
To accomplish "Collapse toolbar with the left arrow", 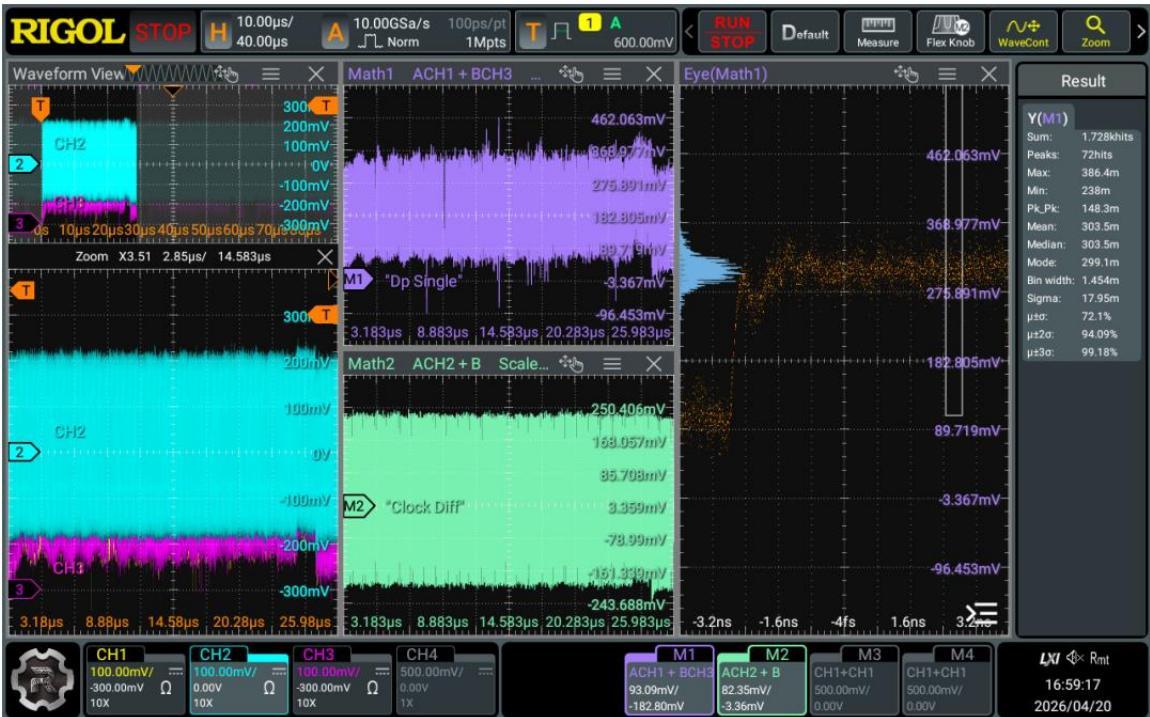I will pos(689,32).
